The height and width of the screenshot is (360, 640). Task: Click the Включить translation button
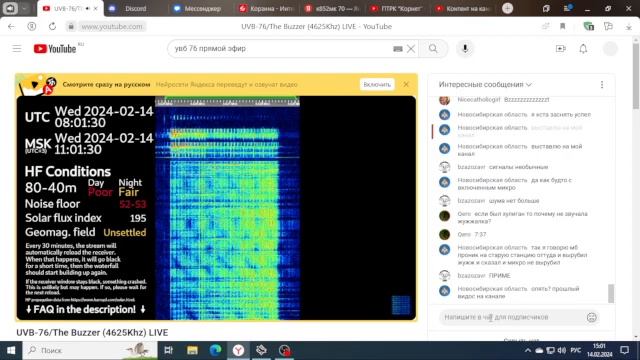click(377, 84)
